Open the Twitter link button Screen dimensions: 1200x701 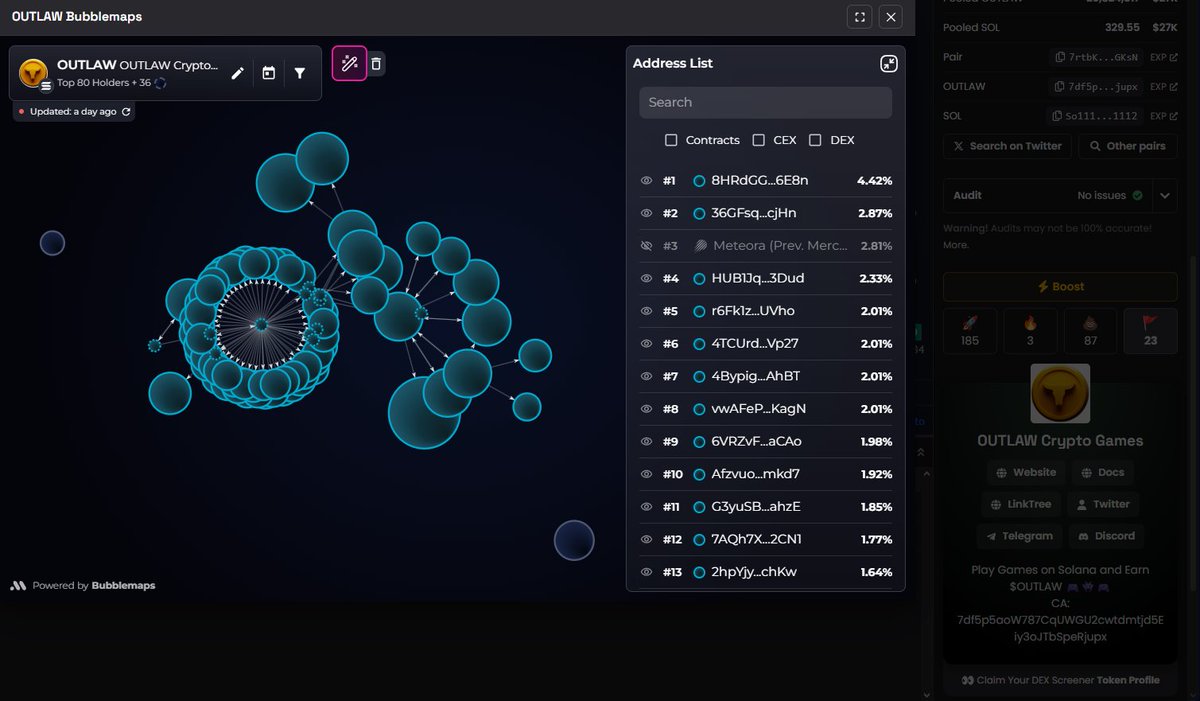[1102, 504]
